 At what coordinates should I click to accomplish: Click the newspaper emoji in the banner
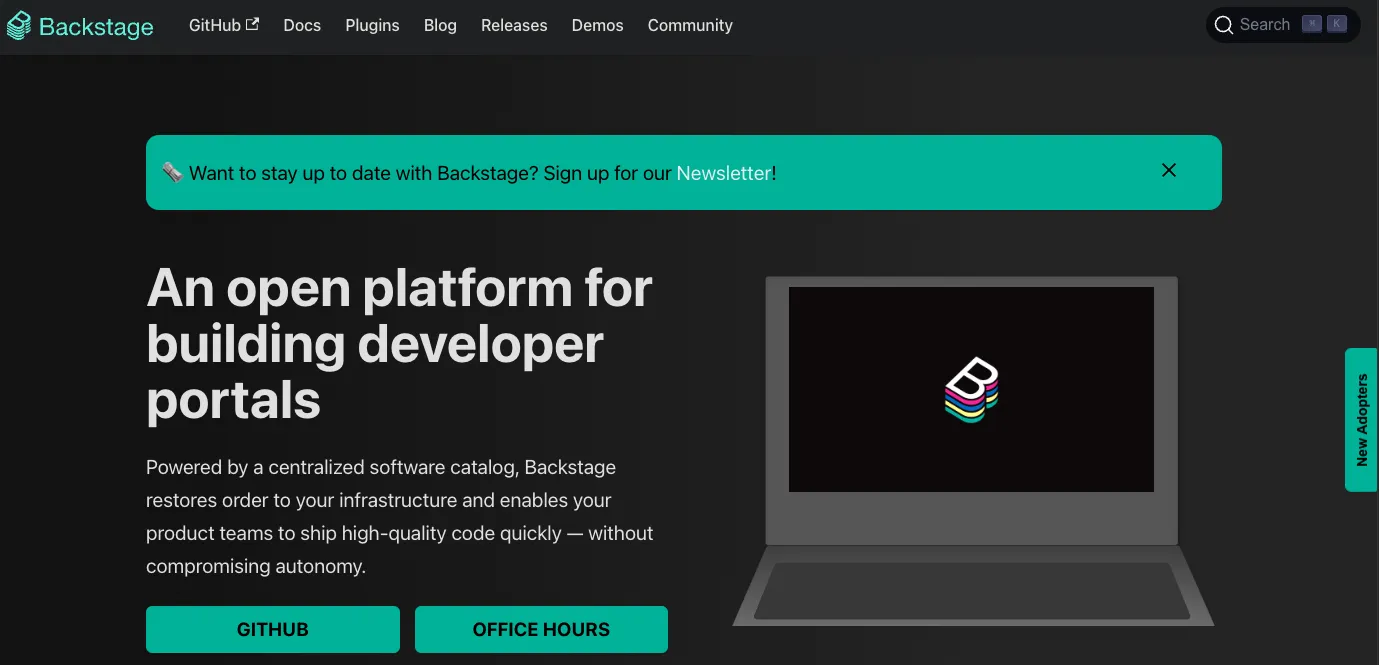(172, 173)
